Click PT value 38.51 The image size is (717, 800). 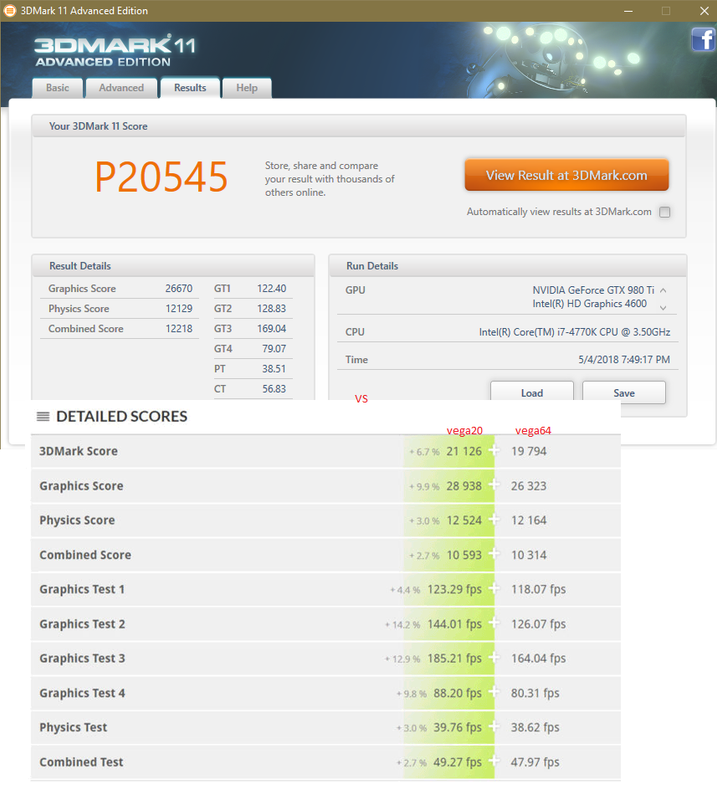274,368
